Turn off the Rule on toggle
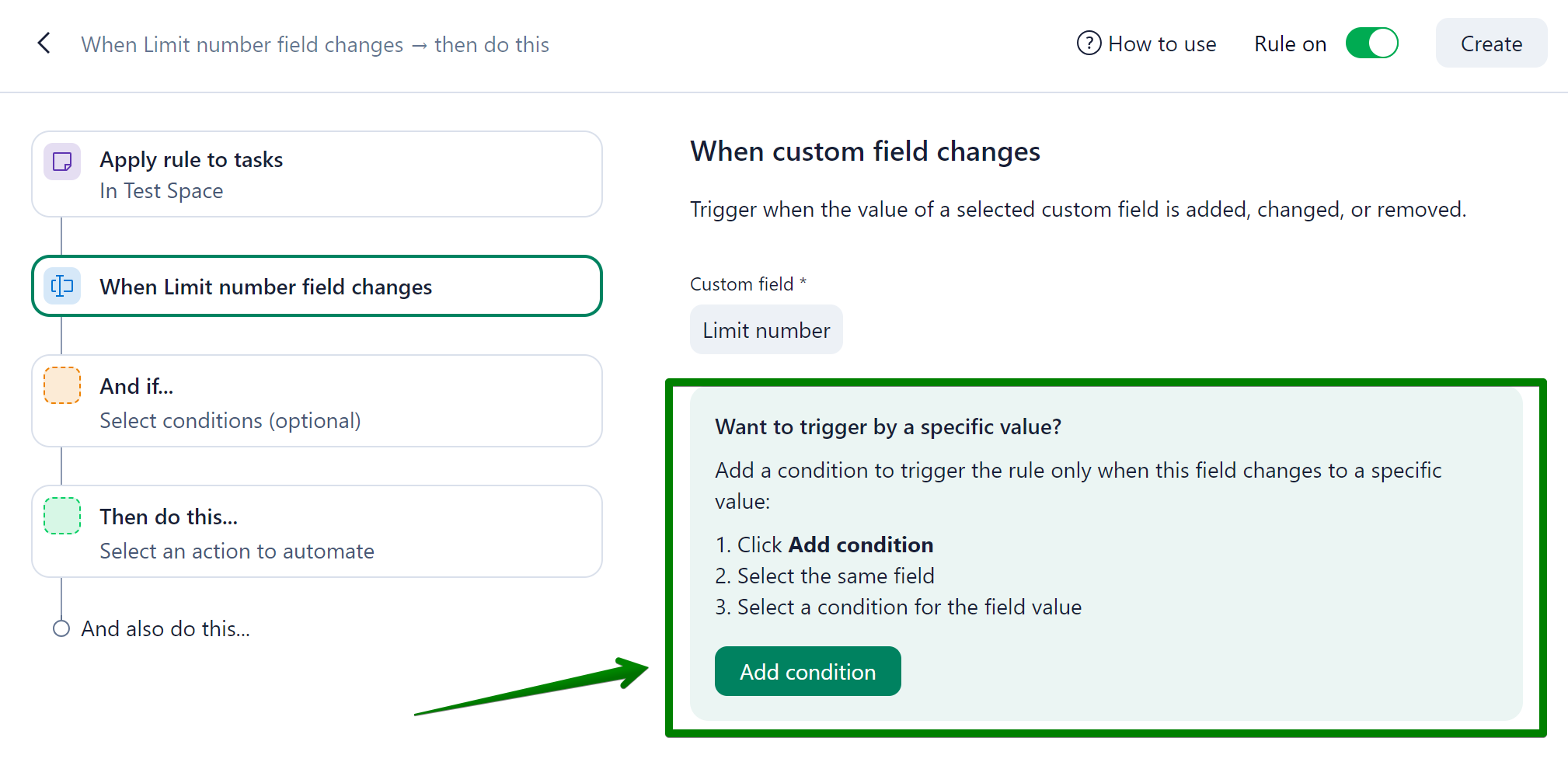The width and height of the screenshot is (1568, 769). coord(1371,43)
